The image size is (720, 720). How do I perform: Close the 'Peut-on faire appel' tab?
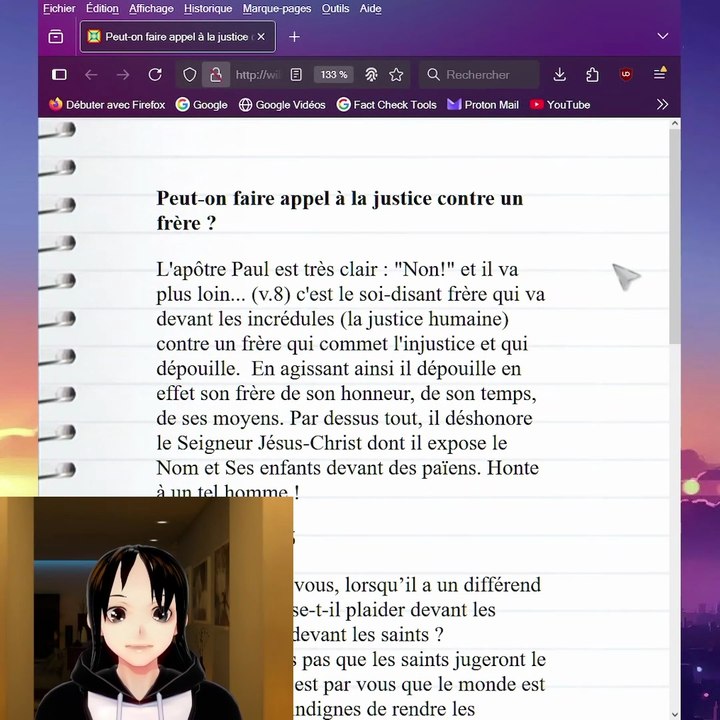(261, 36)
